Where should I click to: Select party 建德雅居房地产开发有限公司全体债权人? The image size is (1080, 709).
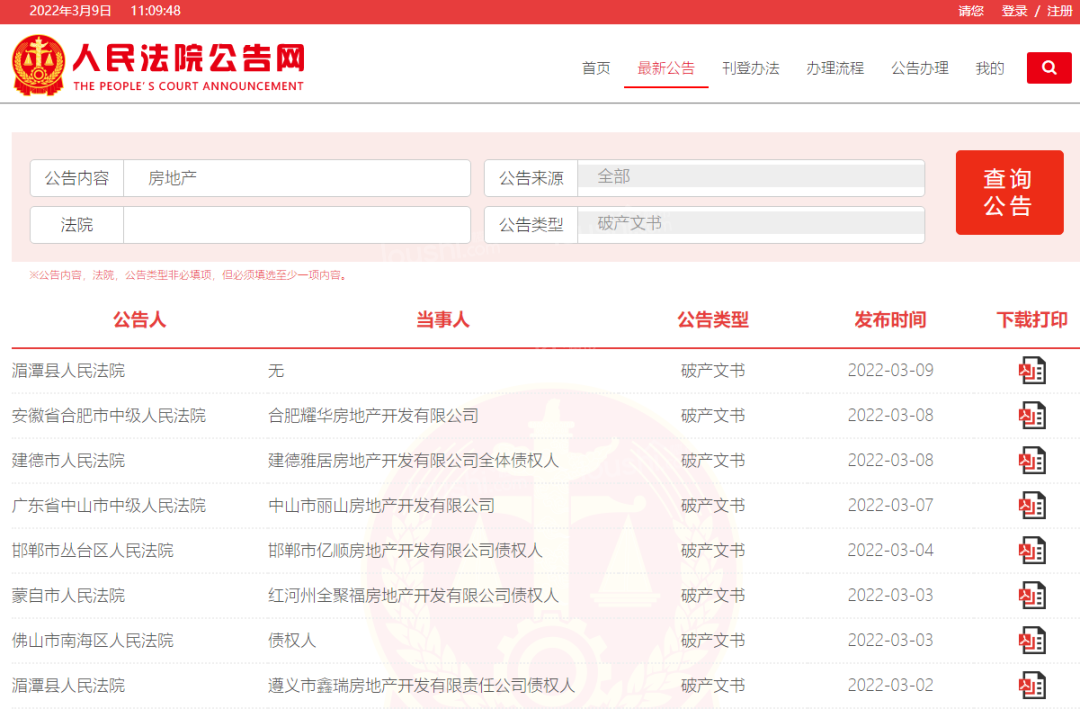[x=413, y=460]
